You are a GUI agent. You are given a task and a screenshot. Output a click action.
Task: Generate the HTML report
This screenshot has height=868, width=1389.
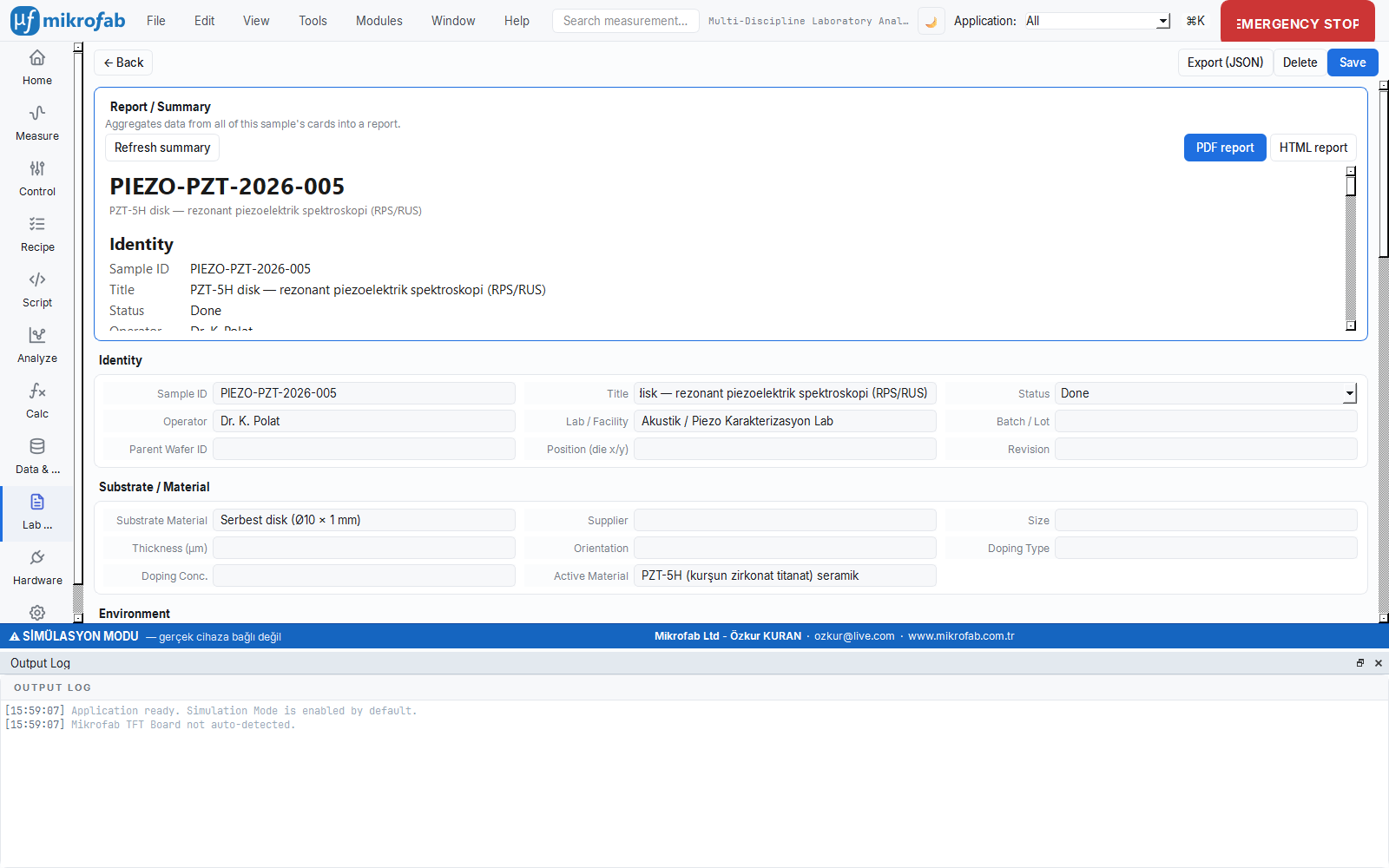click(x=1313, y=148)
